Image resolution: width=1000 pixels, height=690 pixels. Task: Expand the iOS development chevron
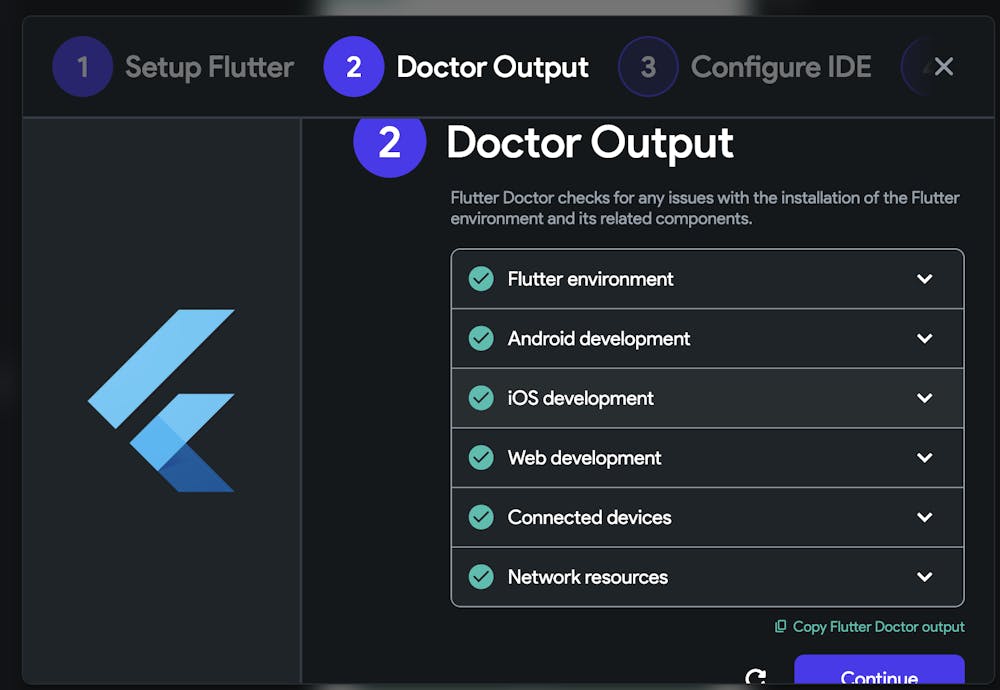(924, 398)
